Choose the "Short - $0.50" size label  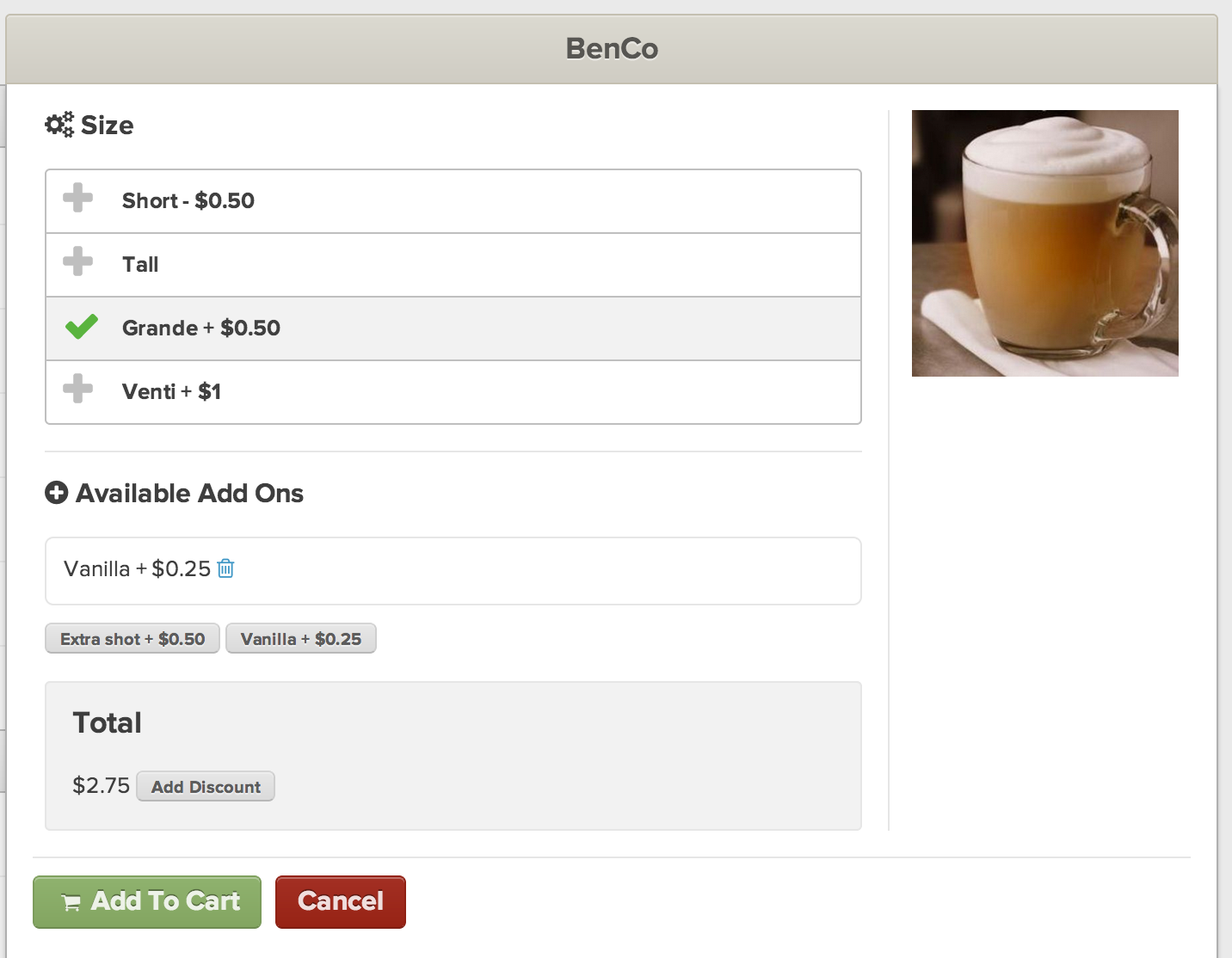pyautogui.click(x=188, y=200)
